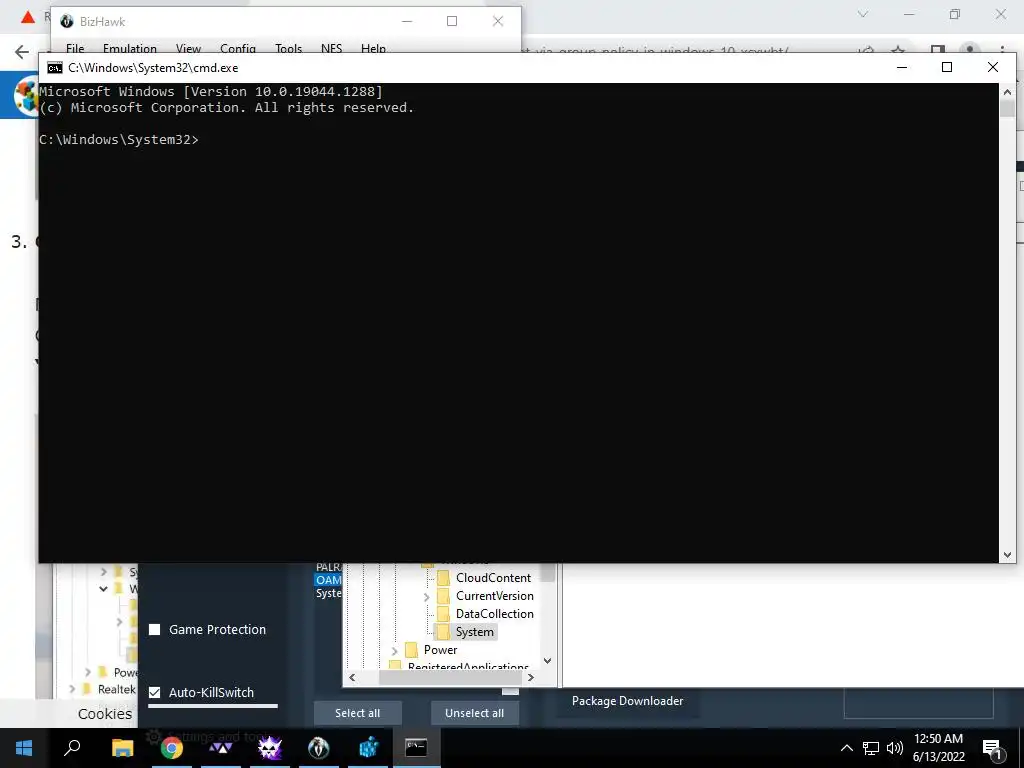1024x768 pixels.
Task: Open the purple triangles app in taskbar
Action: 221,748
